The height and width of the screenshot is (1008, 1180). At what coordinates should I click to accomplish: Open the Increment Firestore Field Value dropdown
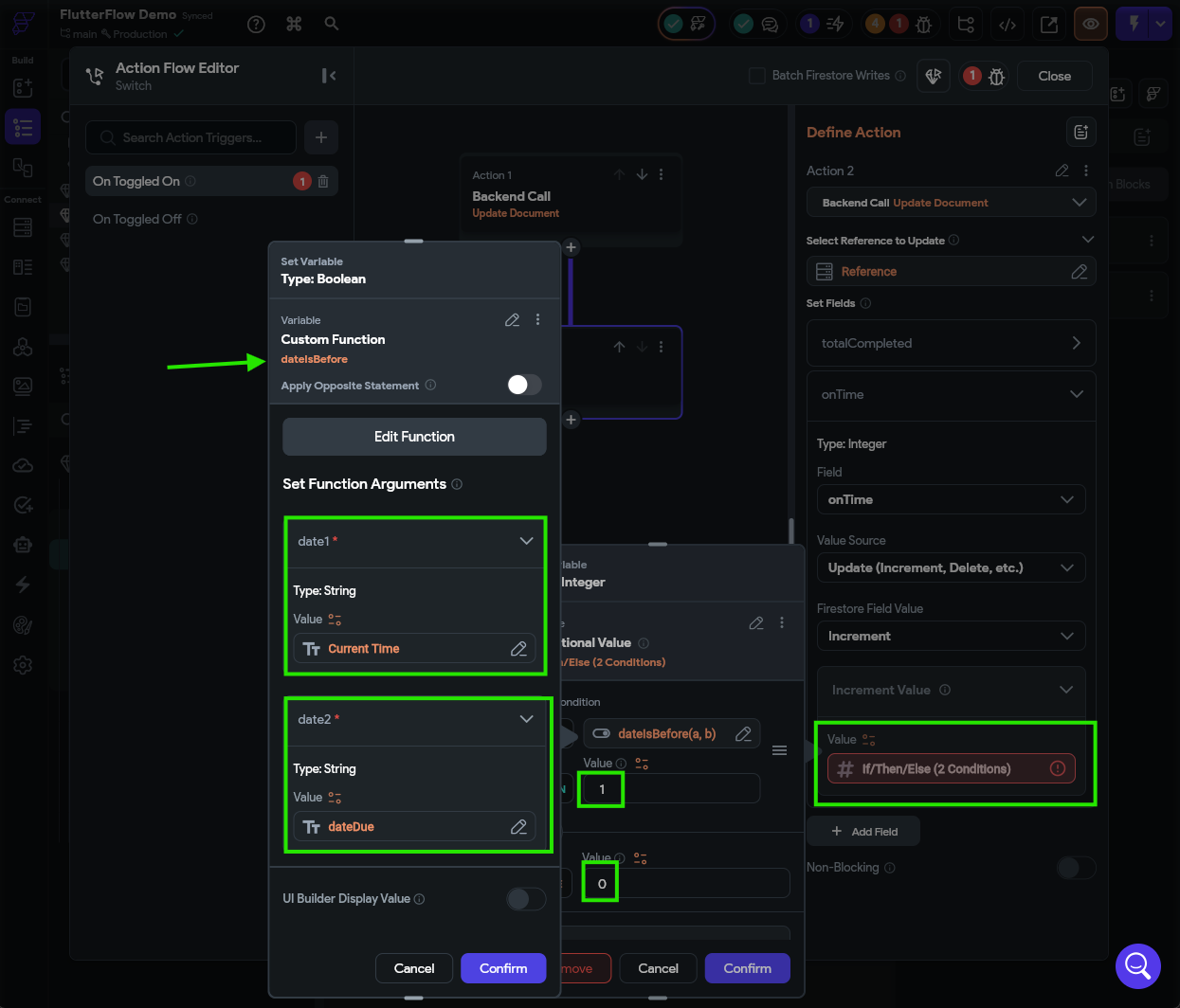[x=952, y=636]
